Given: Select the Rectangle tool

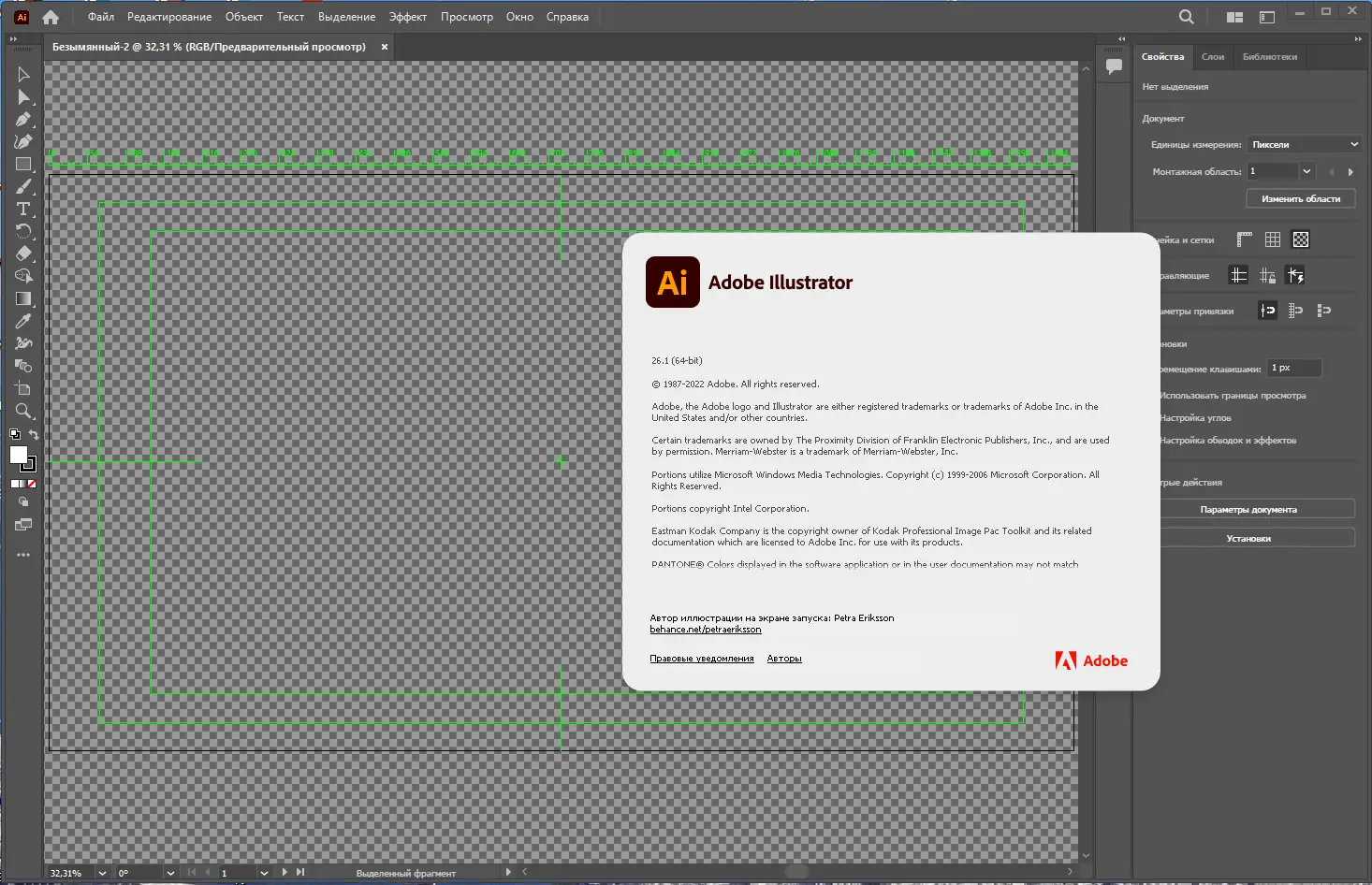Looking at the screenshot, I should point(23,164).
